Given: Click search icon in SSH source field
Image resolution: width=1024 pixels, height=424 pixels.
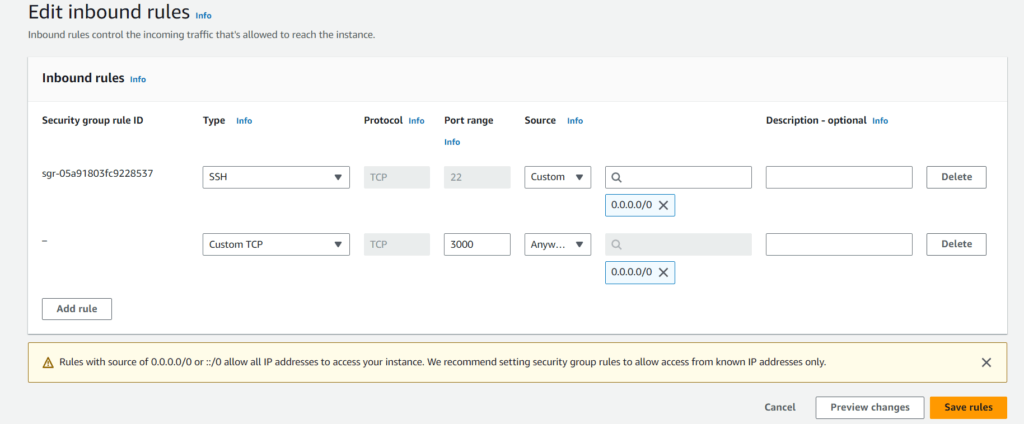Looking at the screenshot, I should coord(616,177).
